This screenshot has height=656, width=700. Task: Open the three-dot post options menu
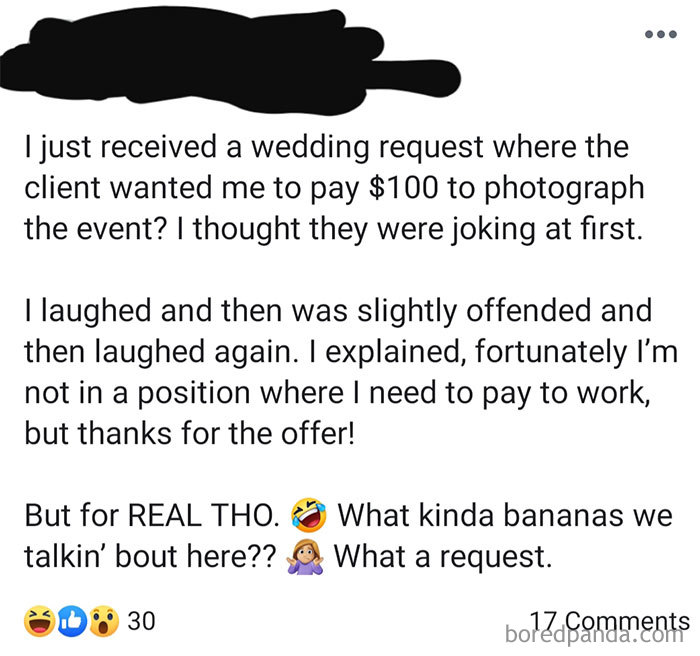(661, 33)
